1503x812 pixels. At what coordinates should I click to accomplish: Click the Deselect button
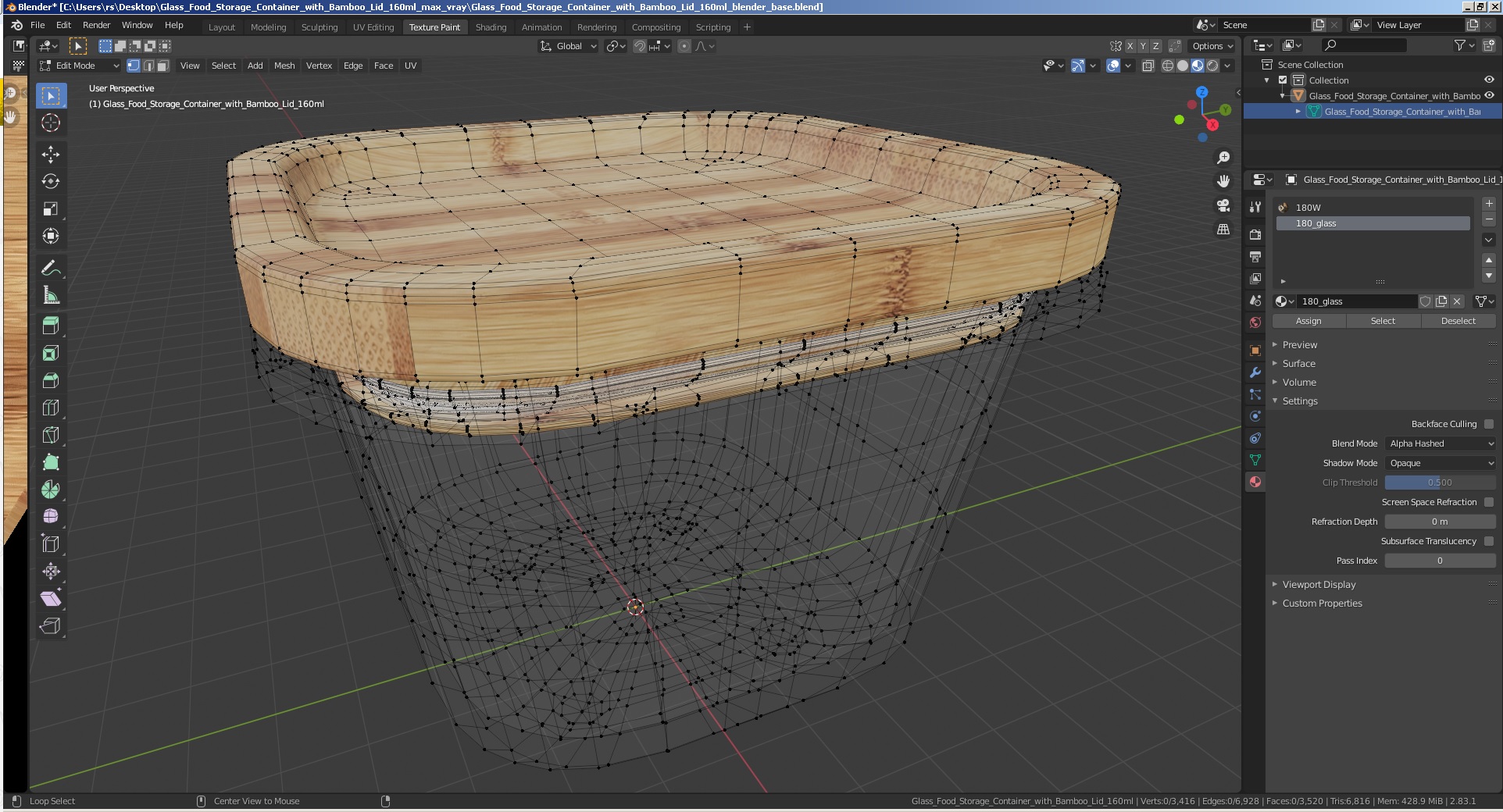point(1458,321)
